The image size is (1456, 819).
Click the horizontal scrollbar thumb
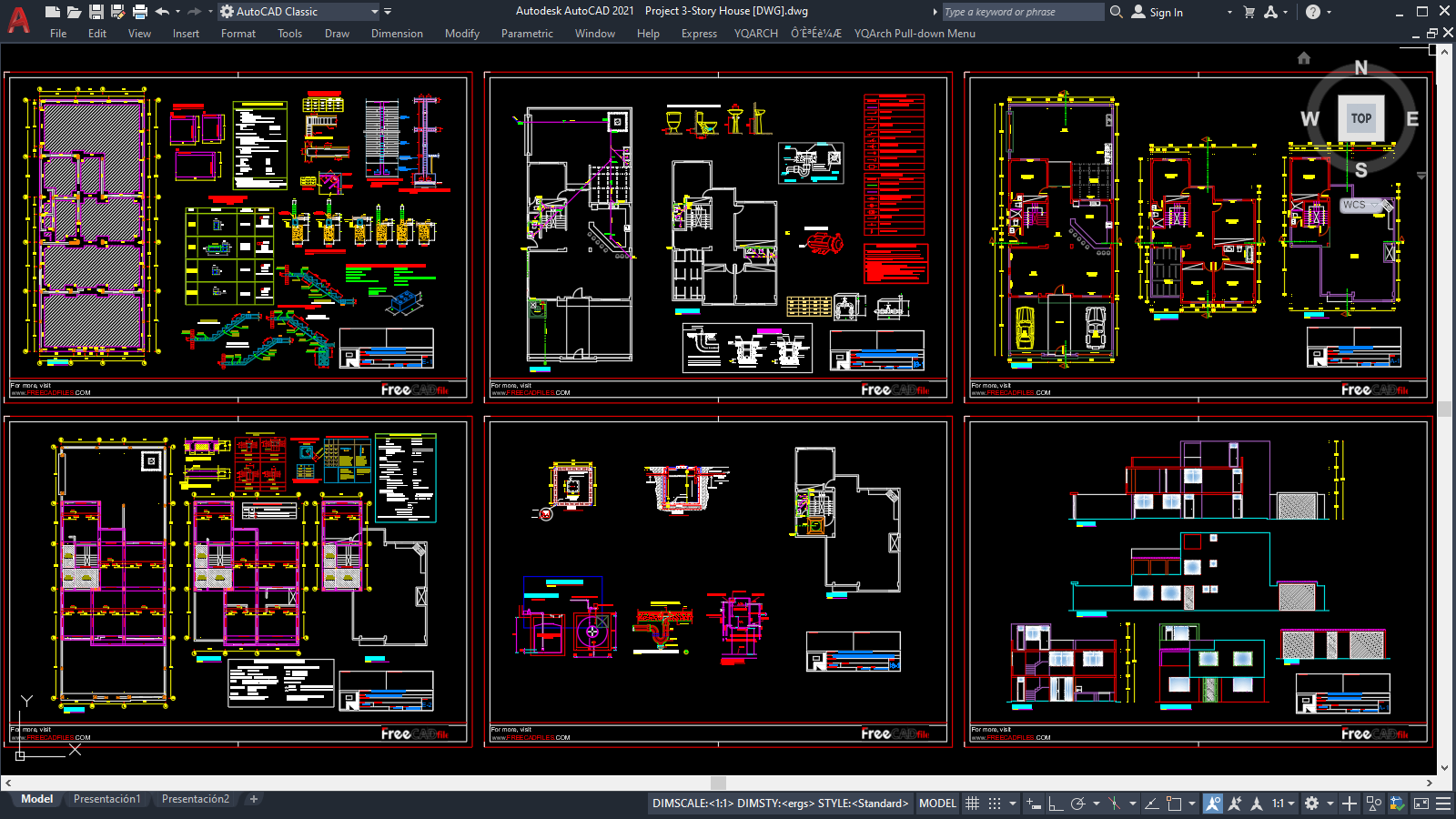pos(718,783)
